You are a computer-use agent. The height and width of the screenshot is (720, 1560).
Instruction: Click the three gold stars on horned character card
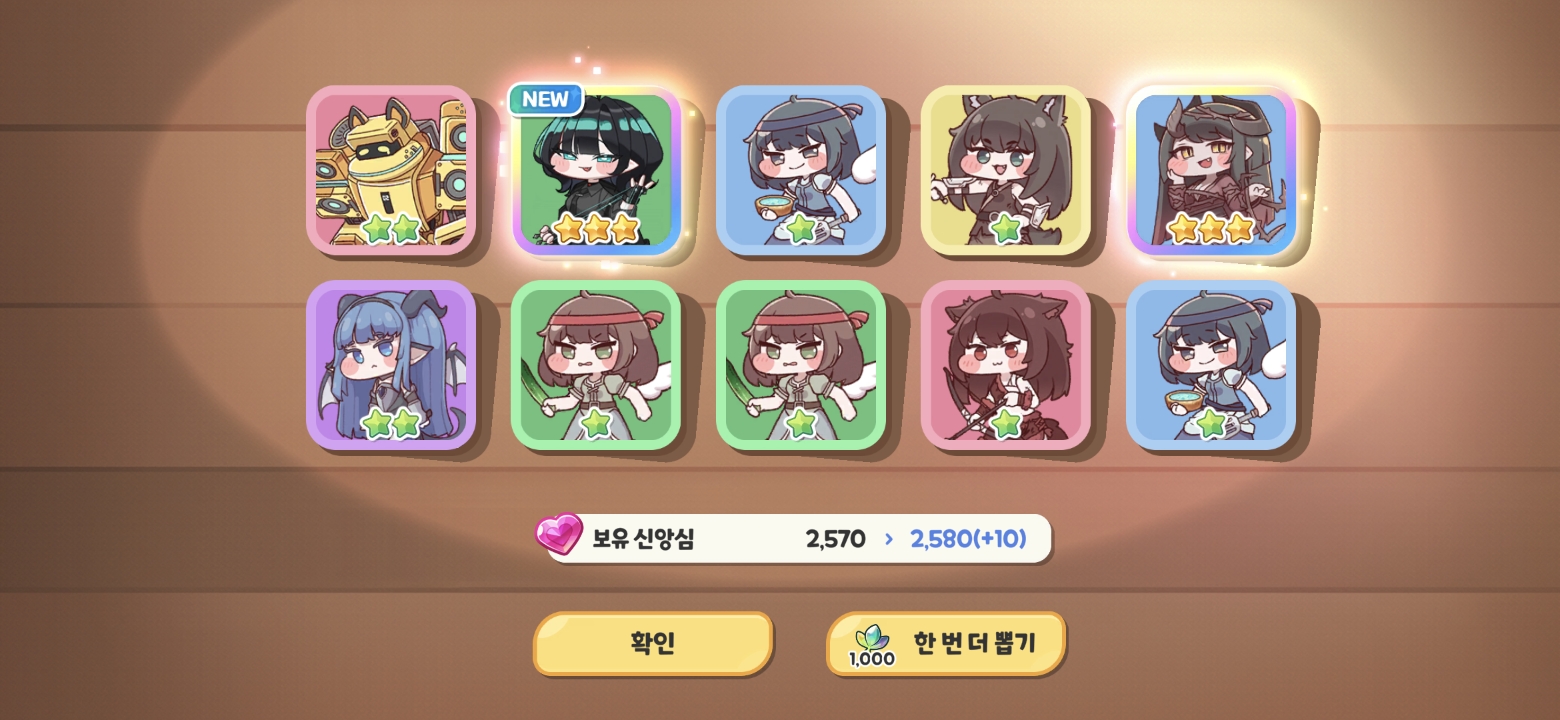coord(1211,228)
